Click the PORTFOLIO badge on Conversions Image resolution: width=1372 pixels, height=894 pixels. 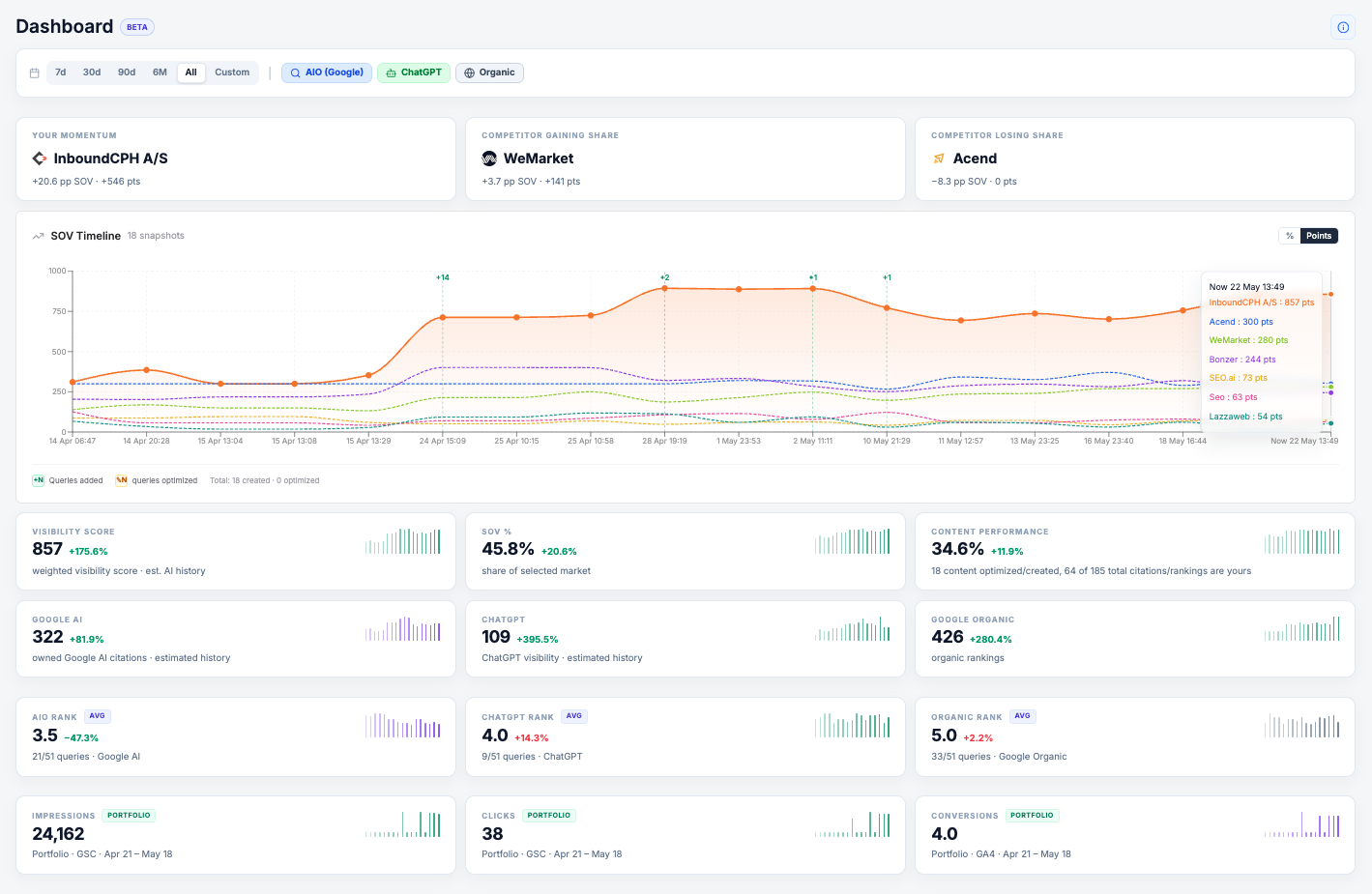[1033, 816]
